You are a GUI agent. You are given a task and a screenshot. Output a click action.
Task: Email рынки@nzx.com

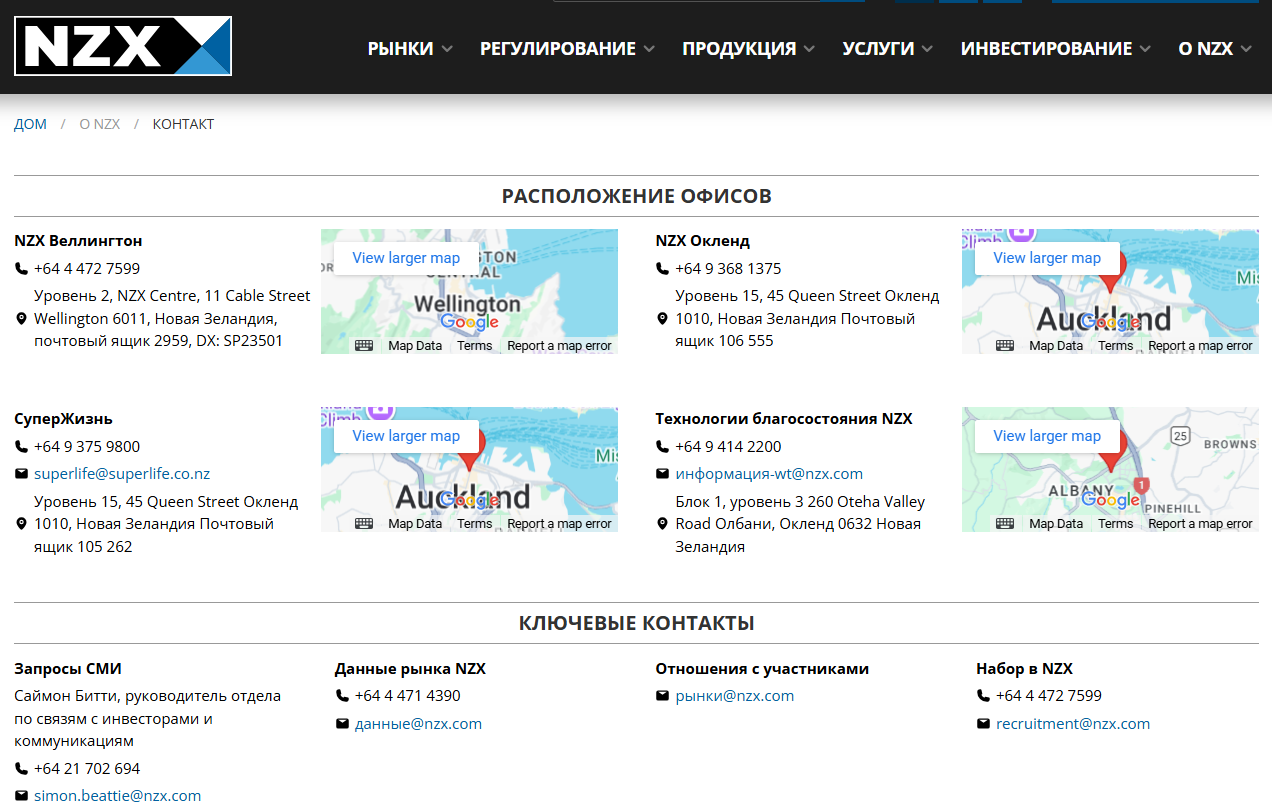(x=735, y=696)
